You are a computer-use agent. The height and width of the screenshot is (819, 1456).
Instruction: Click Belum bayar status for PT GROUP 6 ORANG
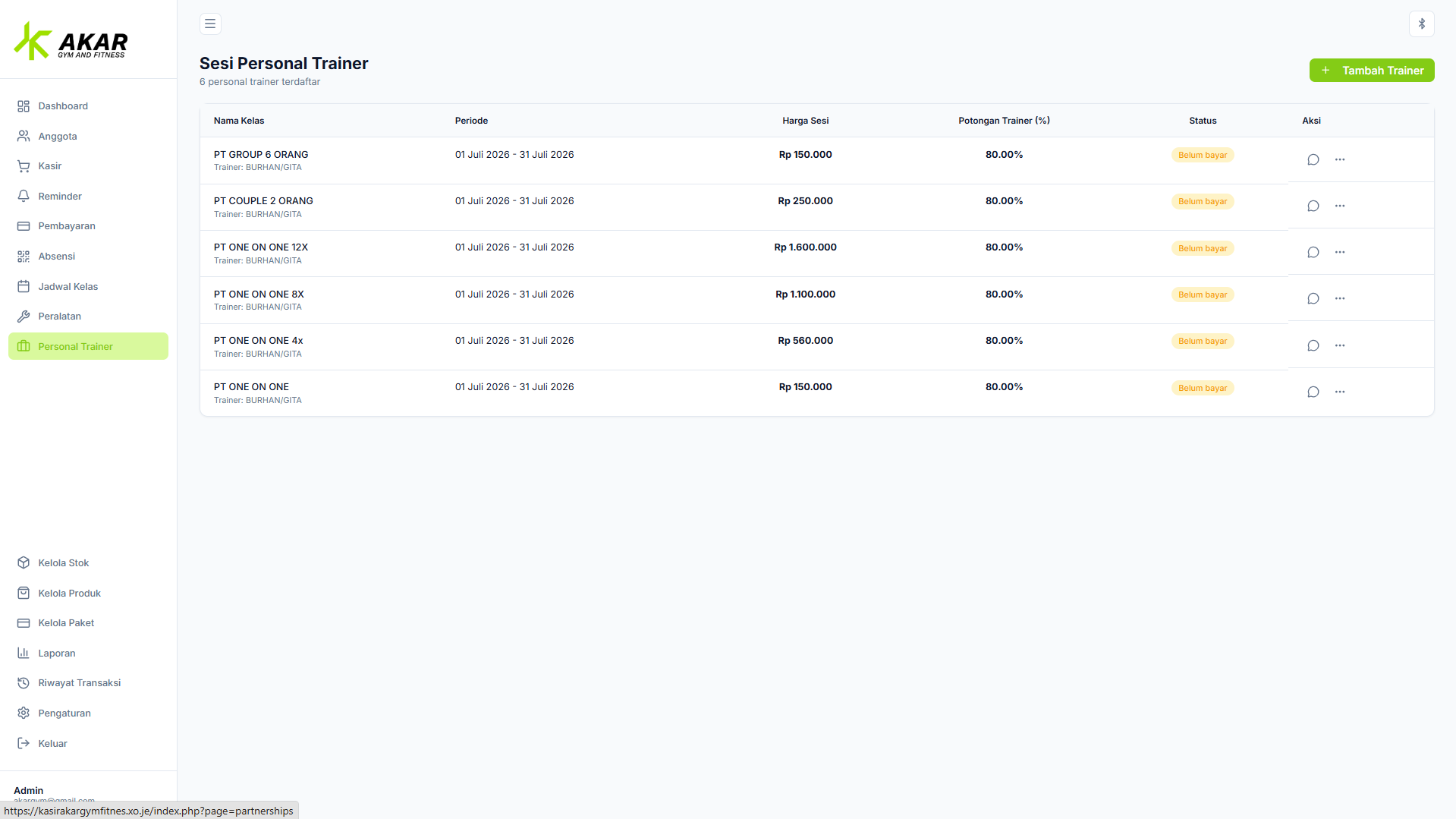click(1203, 155)
